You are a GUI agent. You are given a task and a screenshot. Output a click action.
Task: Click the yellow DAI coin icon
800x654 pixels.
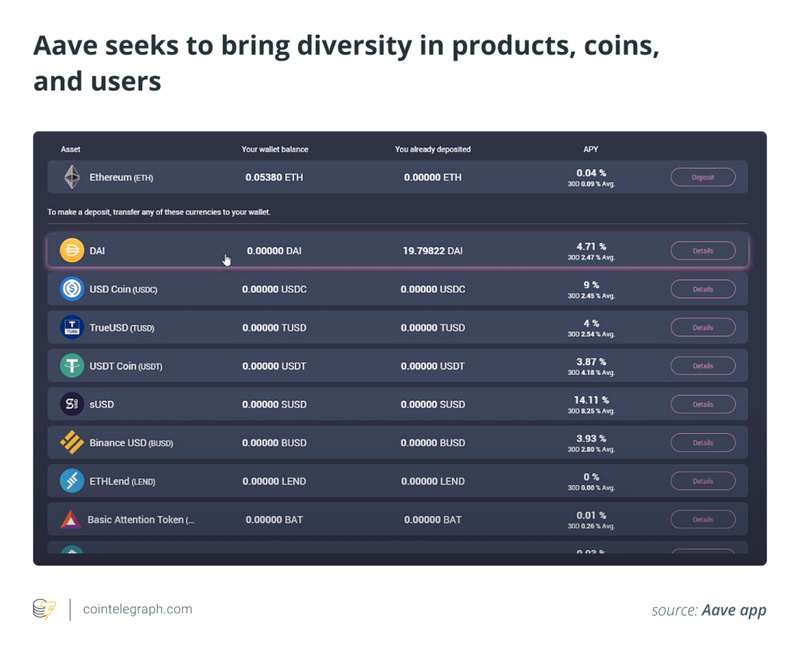point(71,251)
